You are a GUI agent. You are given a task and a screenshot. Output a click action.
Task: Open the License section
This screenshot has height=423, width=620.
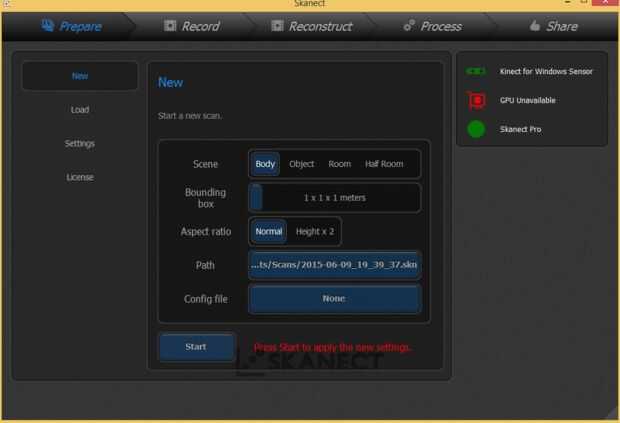point(80,177)
